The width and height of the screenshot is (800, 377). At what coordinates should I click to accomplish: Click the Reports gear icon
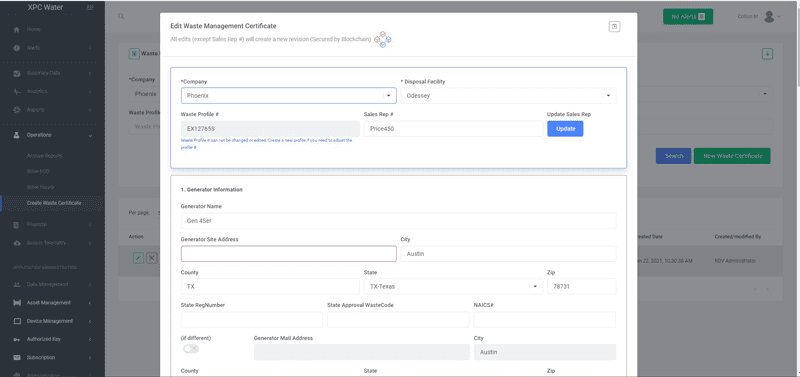point(16,110)
